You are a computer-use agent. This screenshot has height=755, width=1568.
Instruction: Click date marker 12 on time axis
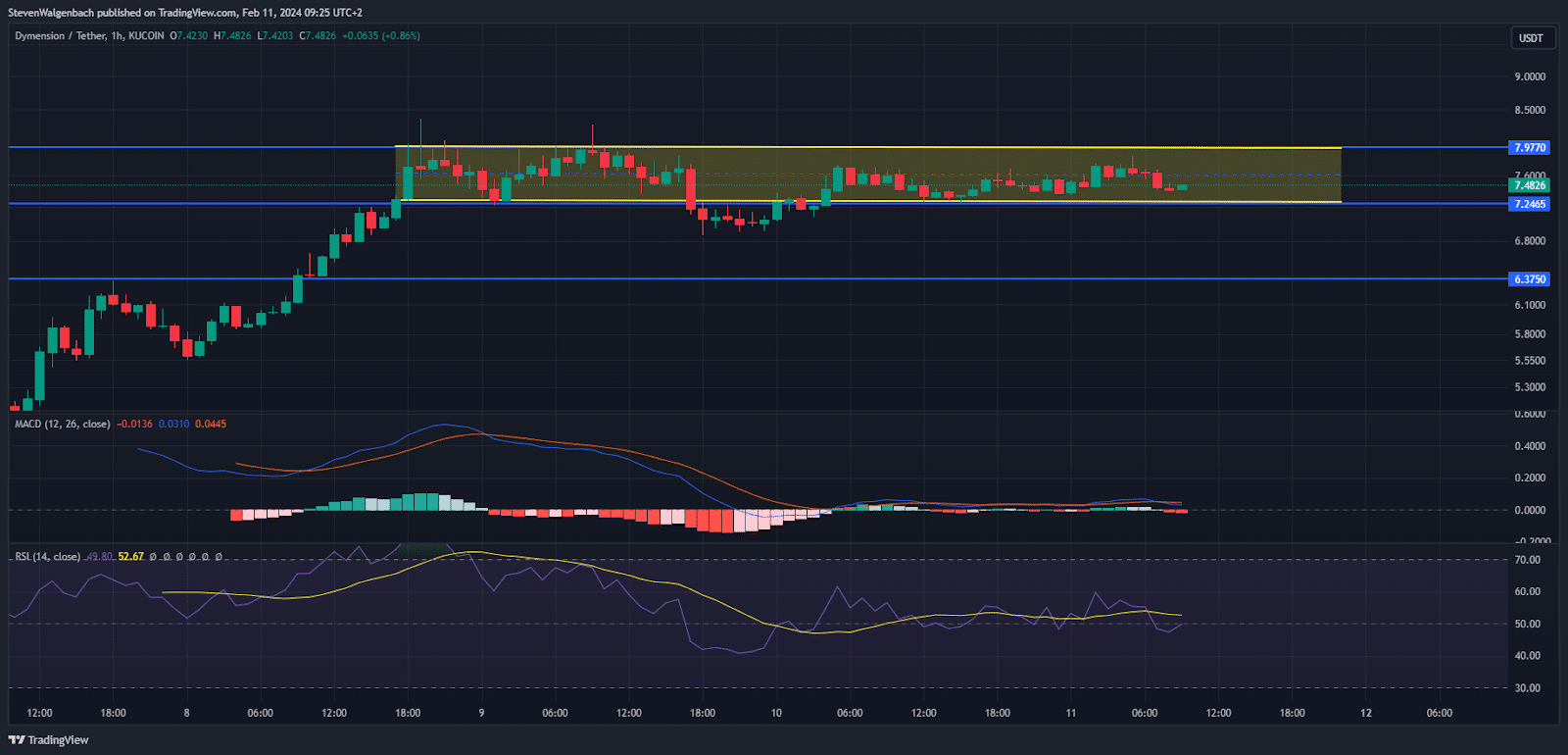coord(1366,713)
